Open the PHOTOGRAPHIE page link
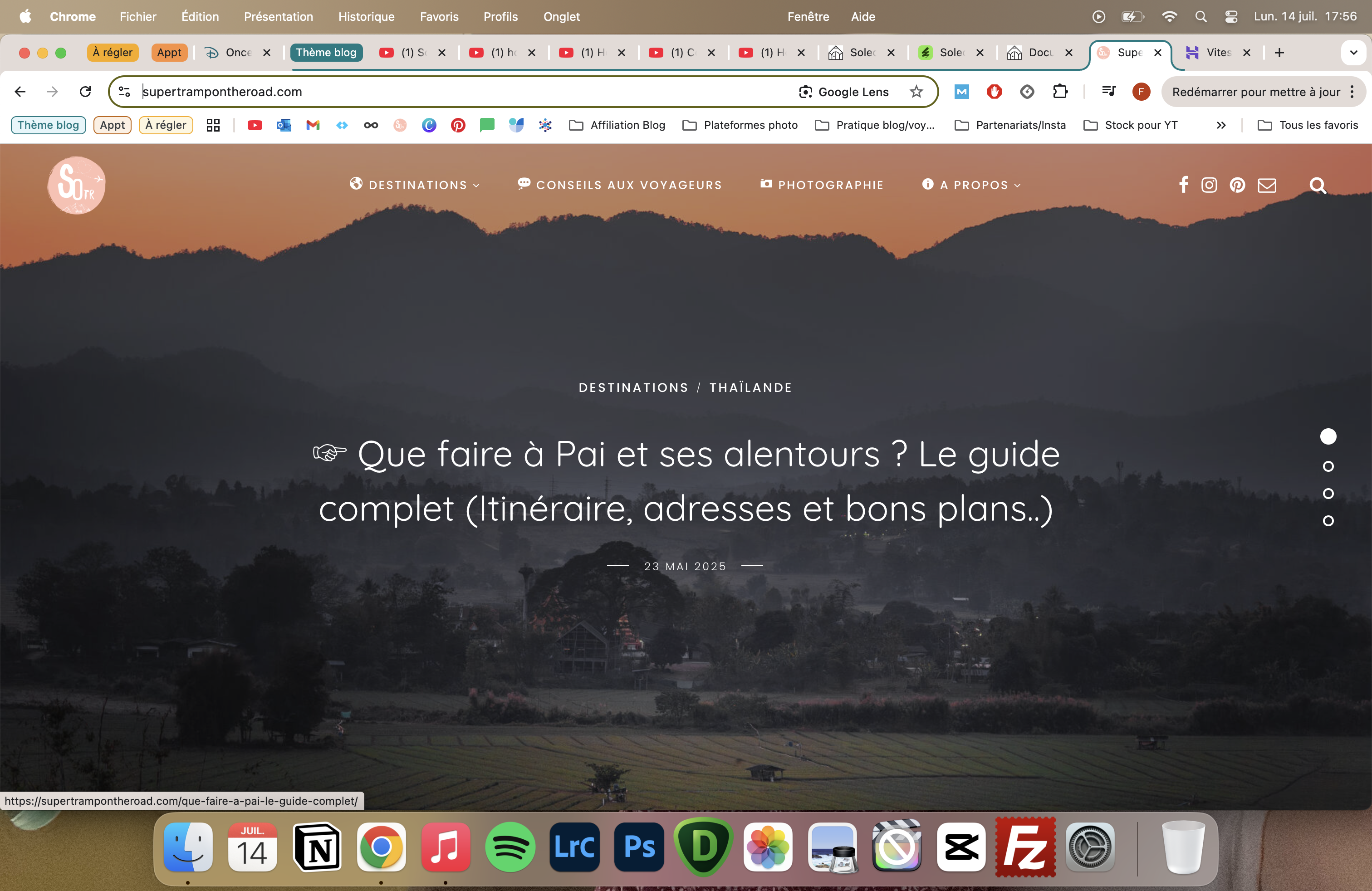 [822, 185]
